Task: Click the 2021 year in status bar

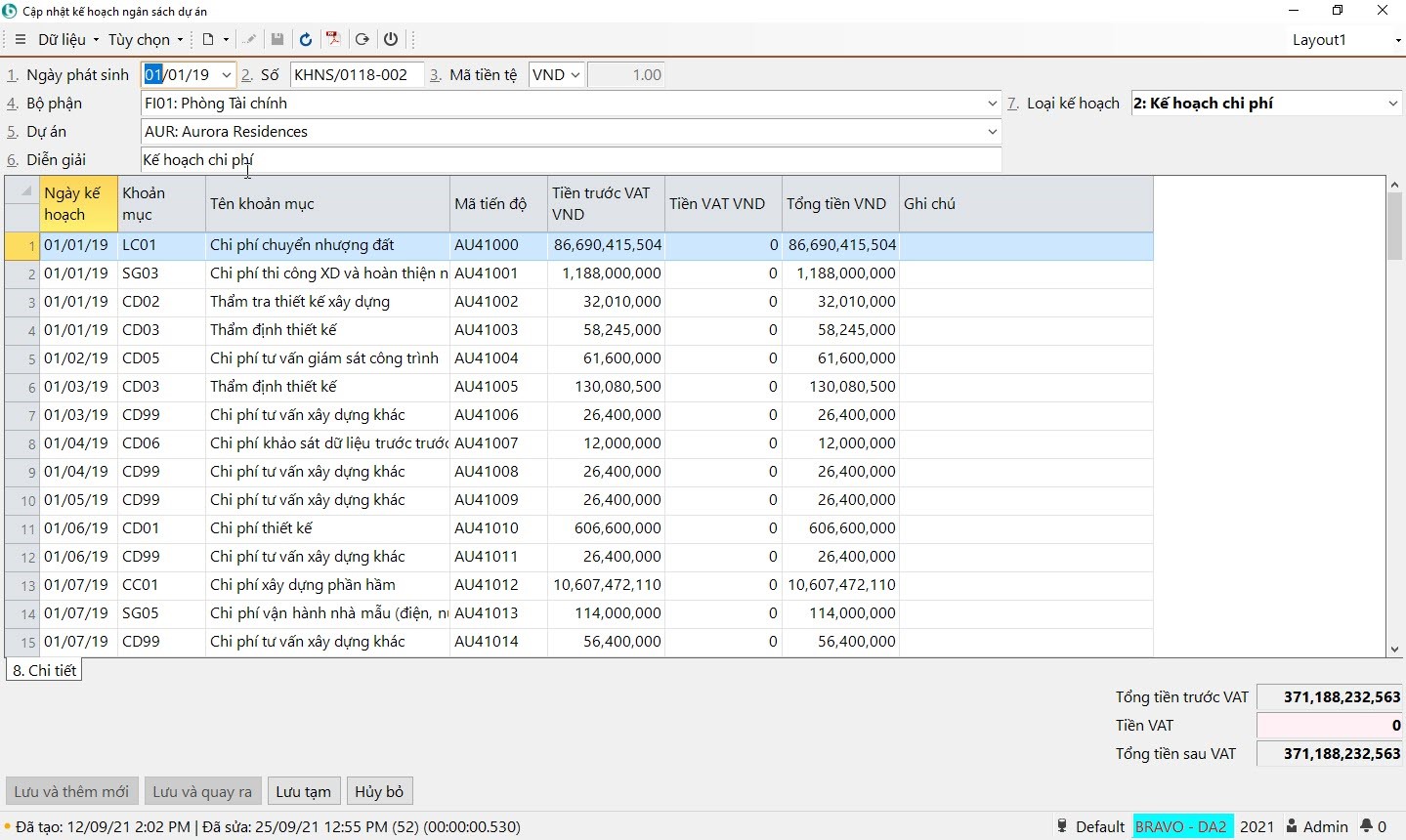Action: coord(1257,826)
